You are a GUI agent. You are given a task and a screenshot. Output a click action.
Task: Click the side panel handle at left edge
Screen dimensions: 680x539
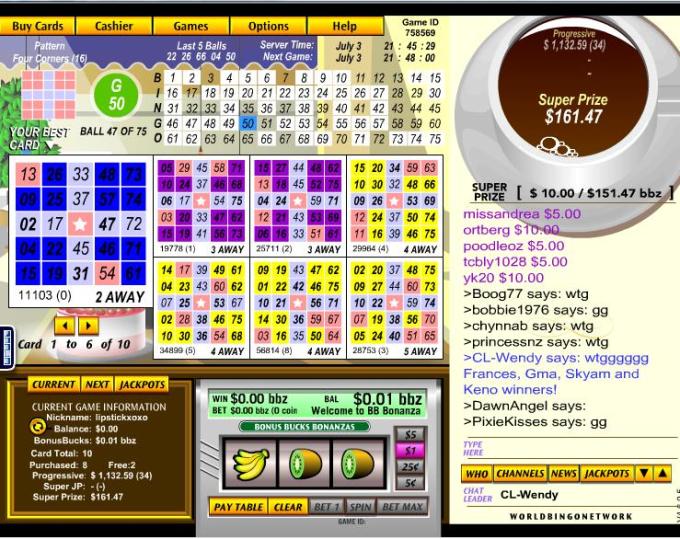[7, 348]
